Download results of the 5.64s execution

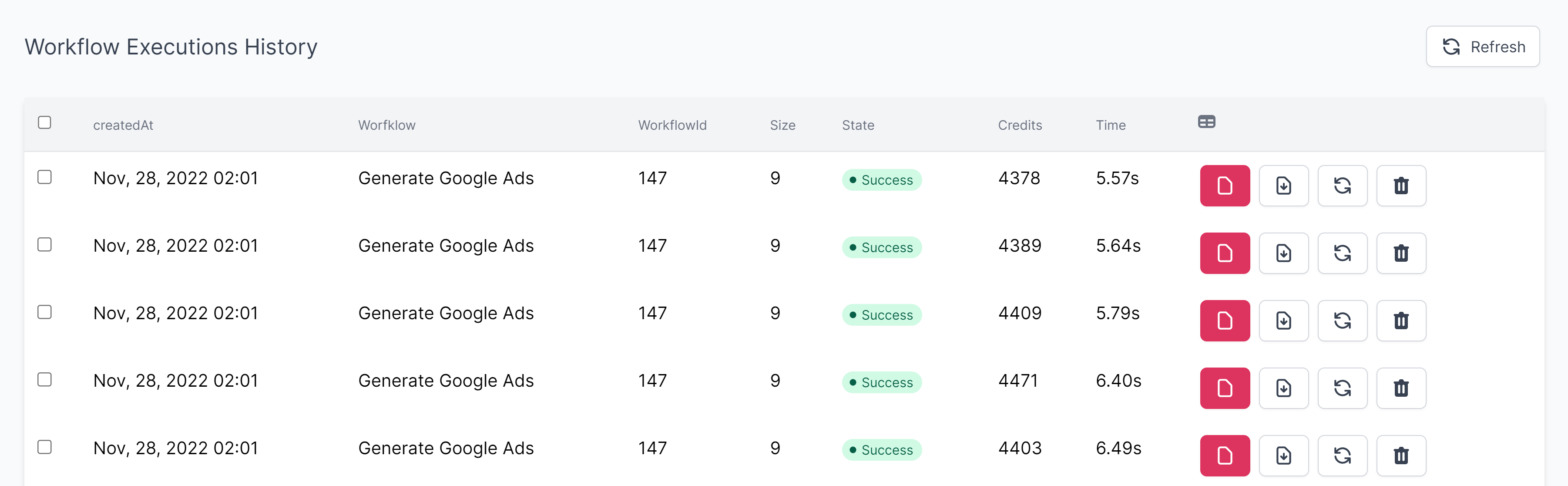[x=1283, y=253]
